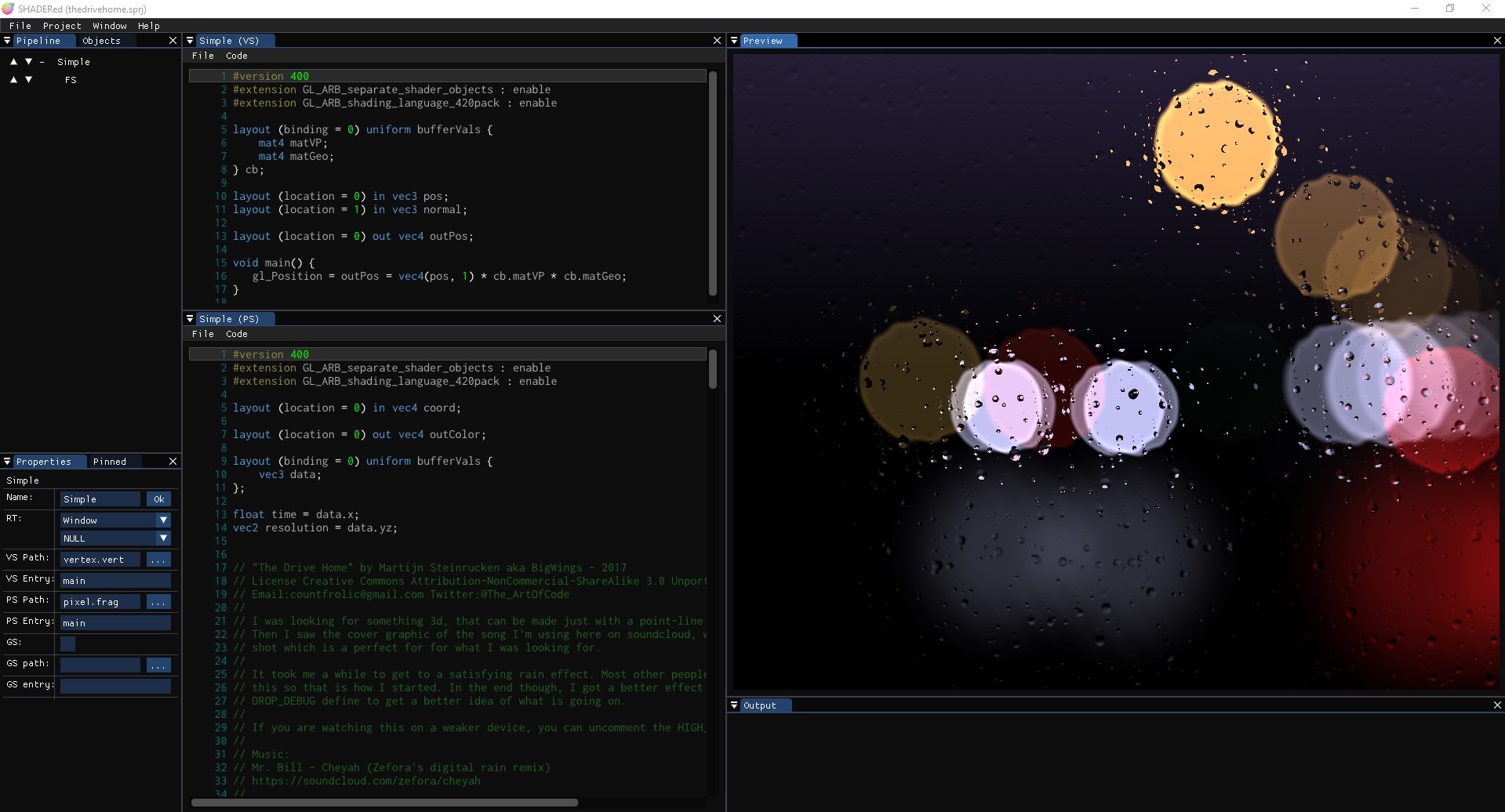Close the Properties panel
1505x812 pixels.
(x=173, y=462)
